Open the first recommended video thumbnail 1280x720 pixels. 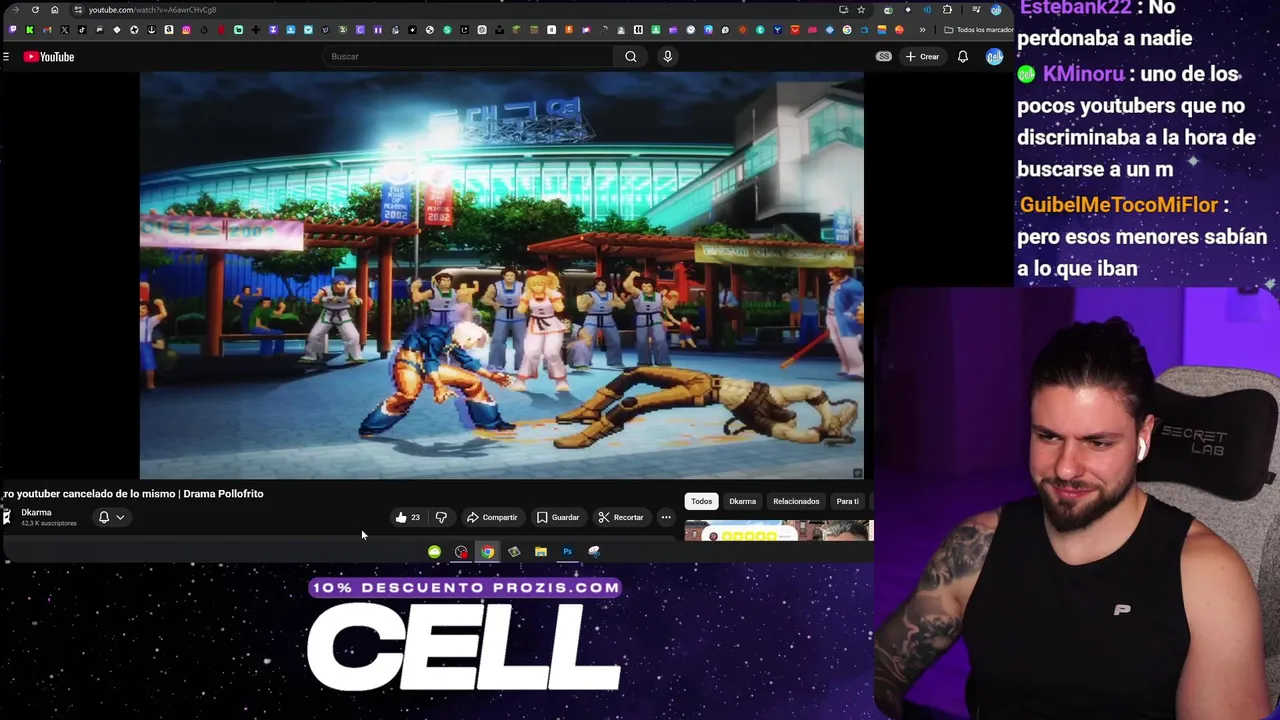(x=779, y=531)
